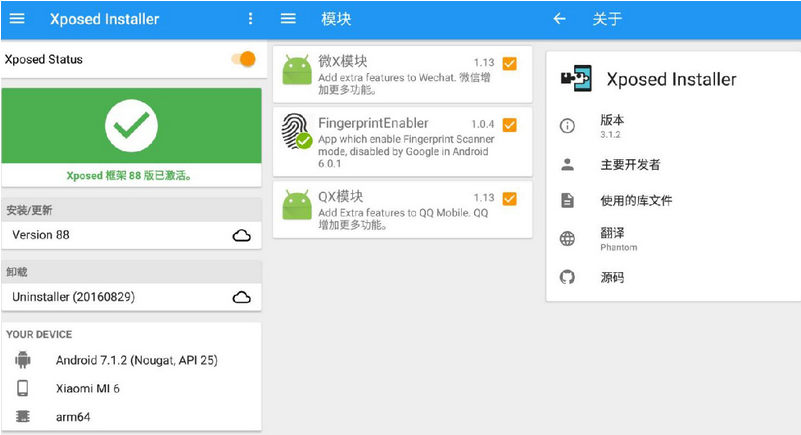Click the chip icon beside arm64

(x=22, y=417)
